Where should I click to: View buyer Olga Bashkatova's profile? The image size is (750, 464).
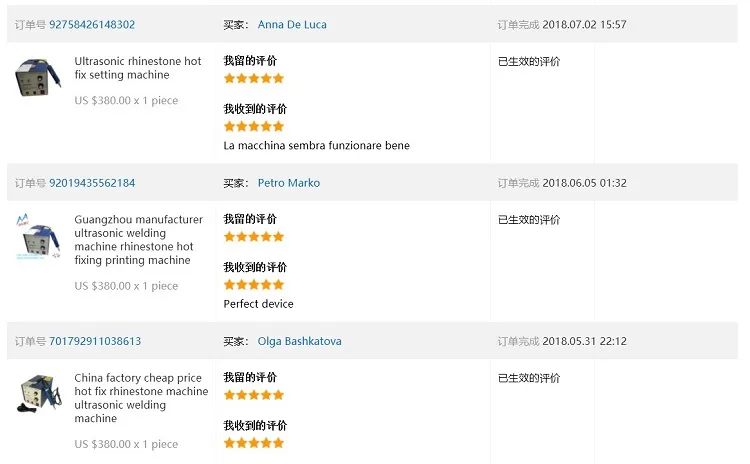[x=299, y=341]
